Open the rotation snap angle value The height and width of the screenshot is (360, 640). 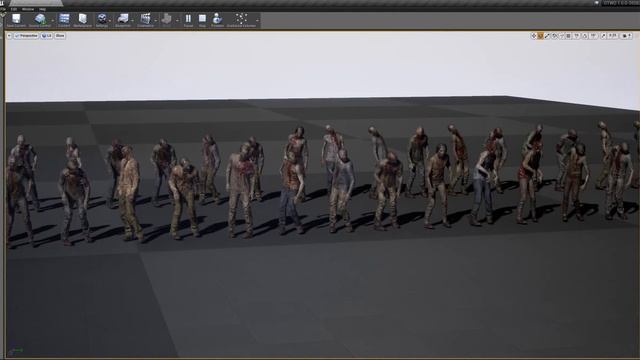[x=593, y=36]
